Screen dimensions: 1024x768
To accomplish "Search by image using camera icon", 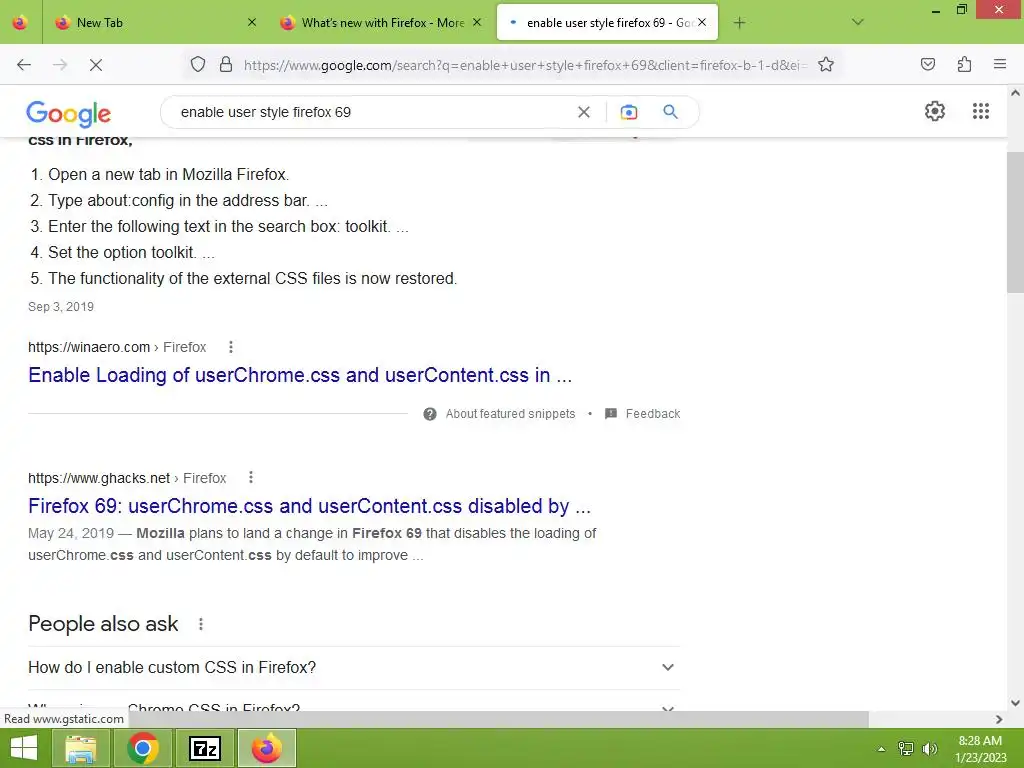I will click(629, 112).
